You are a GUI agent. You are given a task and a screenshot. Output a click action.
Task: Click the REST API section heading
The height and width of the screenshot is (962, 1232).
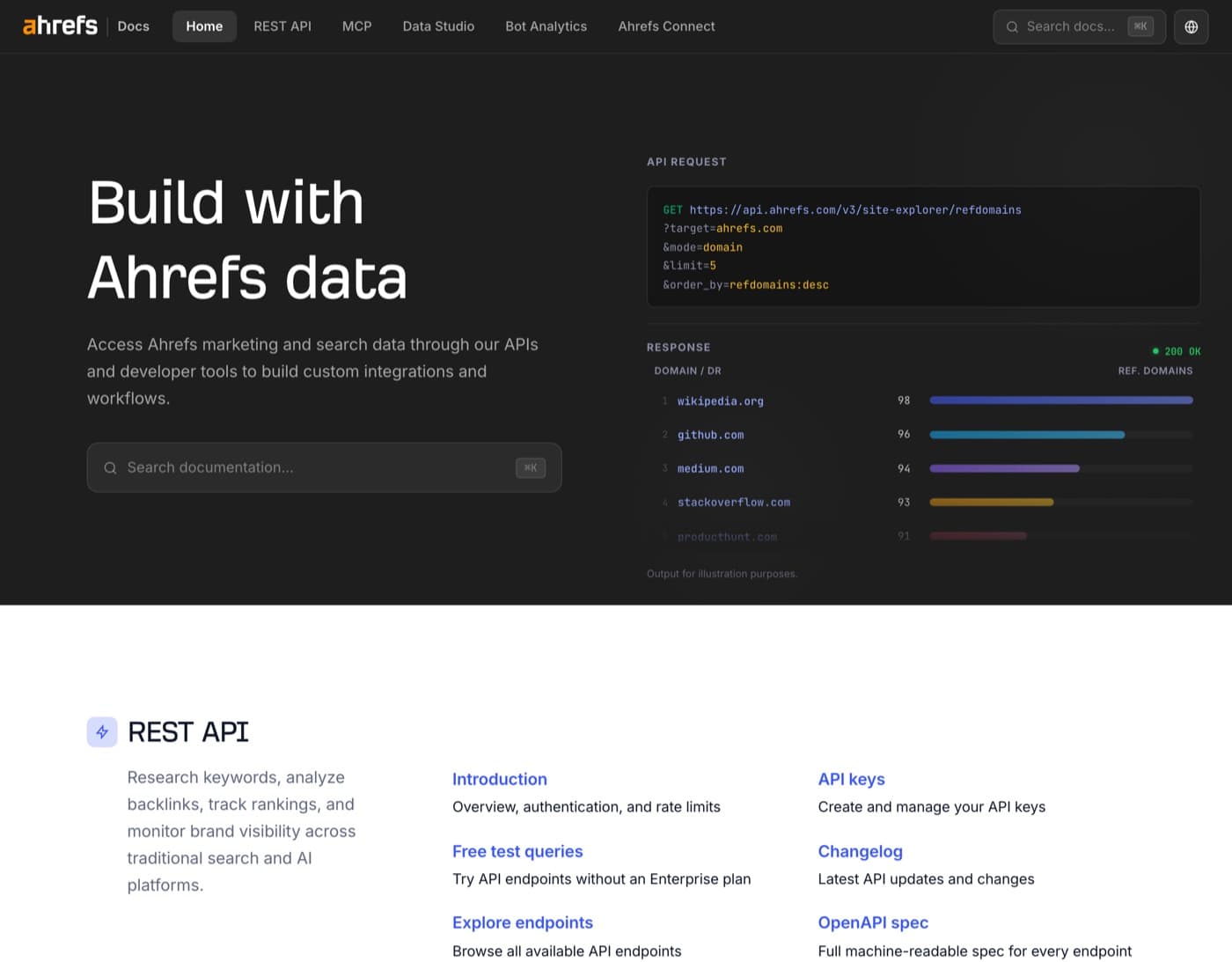188,731
